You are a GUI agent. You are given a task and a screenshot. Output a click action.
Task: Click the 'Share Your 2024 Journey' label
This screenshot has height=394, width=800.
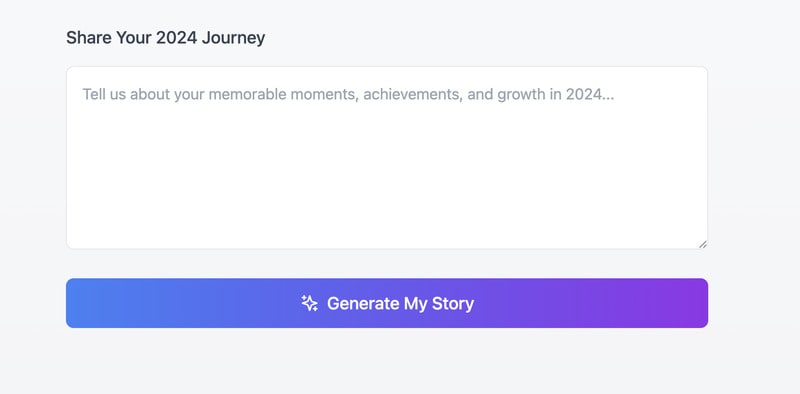[166, 38]
